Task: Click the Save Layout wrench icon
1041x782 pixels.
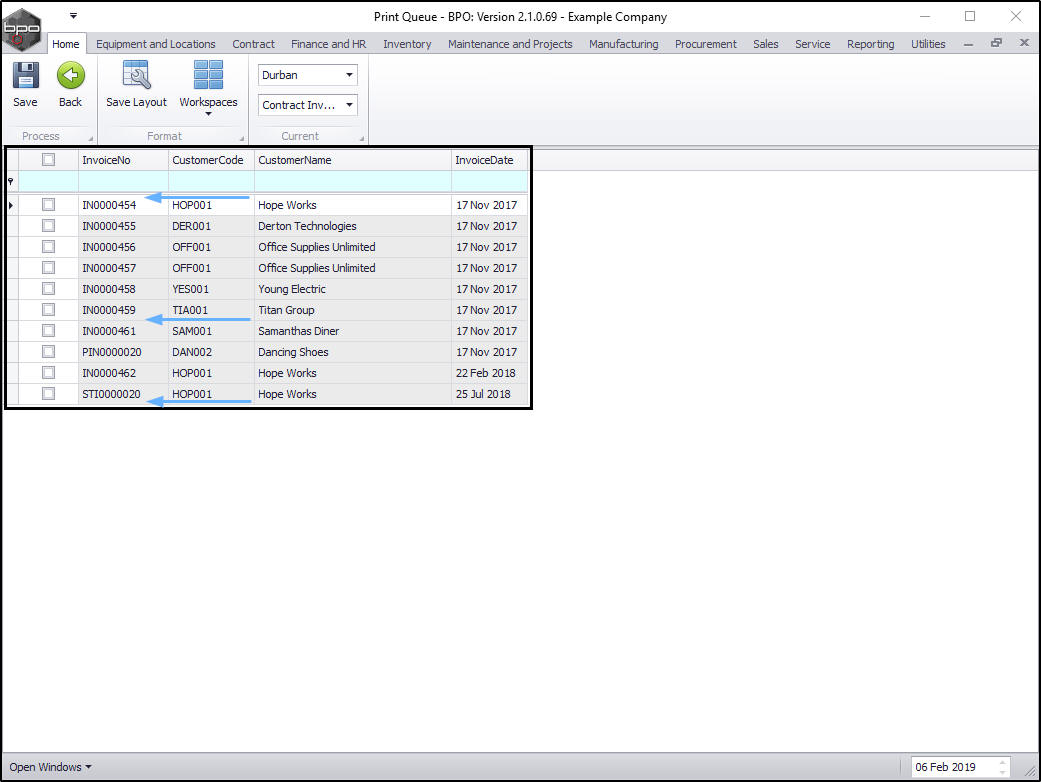Action: tap(136, 74)
